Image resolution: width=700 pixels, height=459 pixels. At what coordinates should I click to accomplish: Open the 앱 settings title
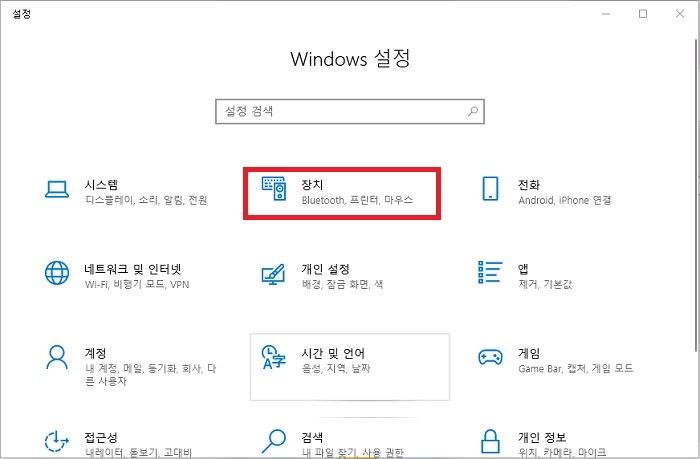click(x=523, y=269)
